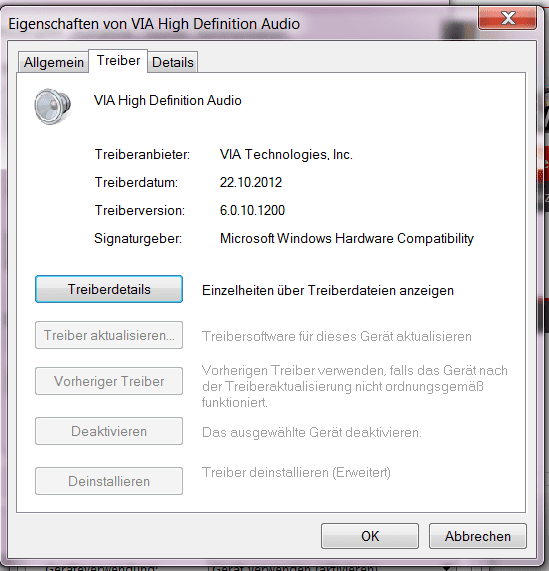549x571 pixels.
Task: Switch to the Allgemein tab
Action: [x=54, y=62]
